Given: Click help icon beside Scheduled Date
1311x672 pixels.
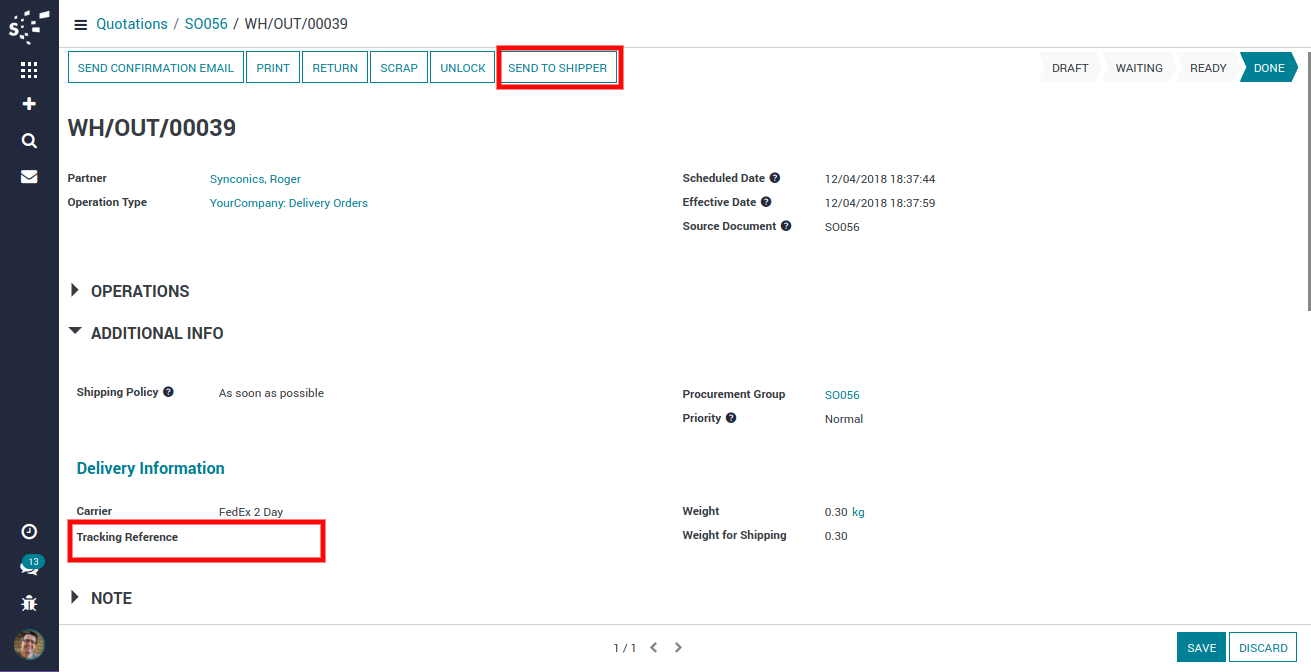Looking at the screenshot, I should [775, 178].
